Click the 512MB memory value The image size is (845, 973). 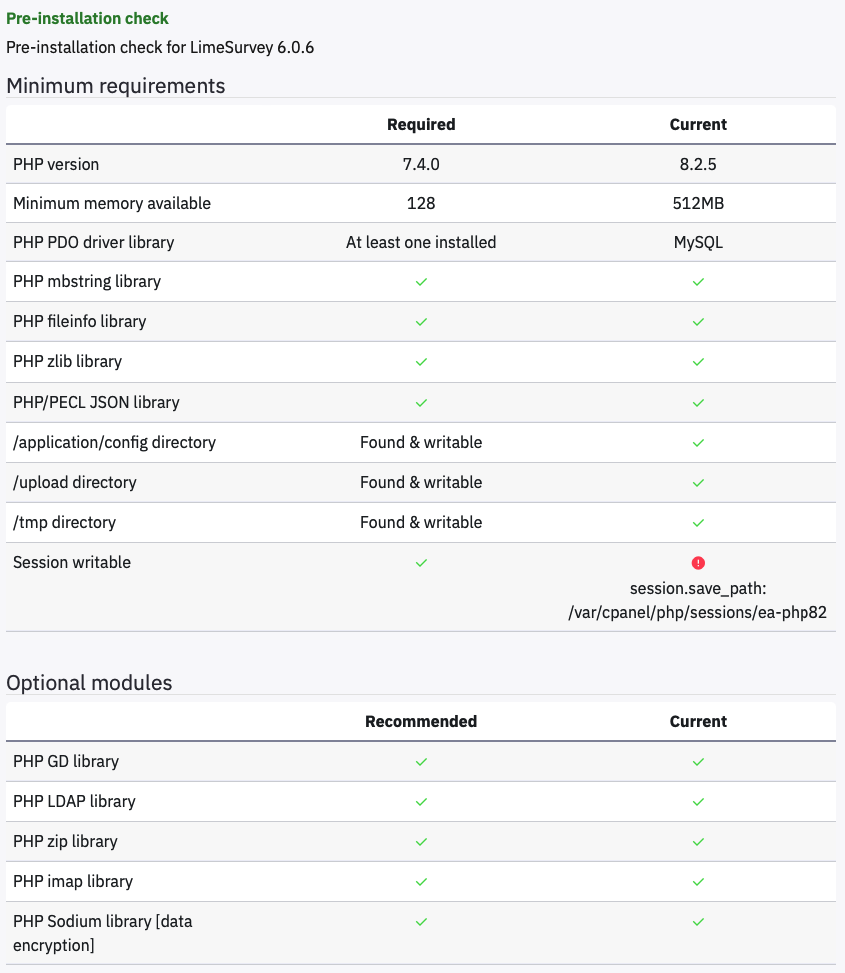(x=698, y=203)
